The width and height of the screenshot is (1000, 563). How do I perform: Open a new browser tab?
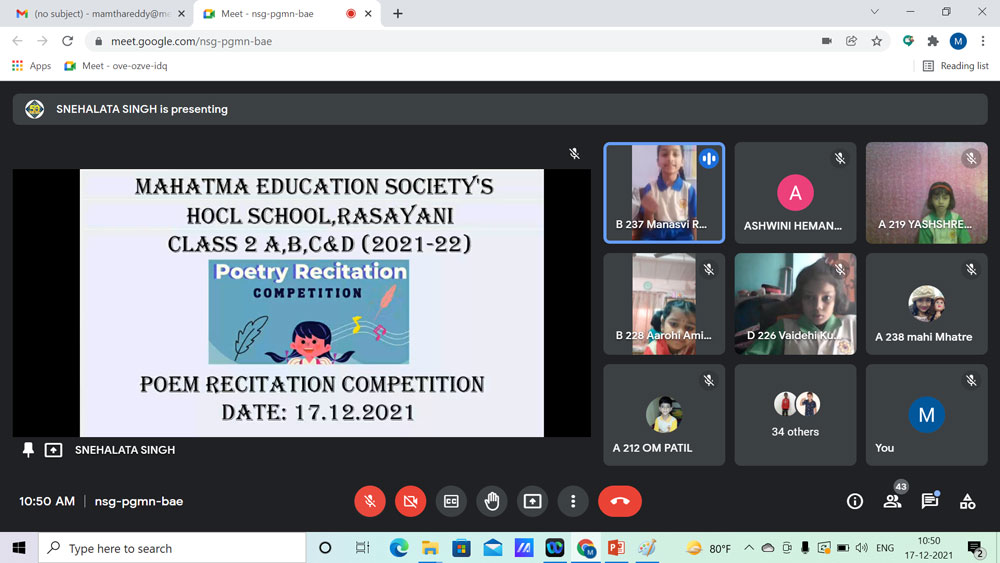click(398, 14)
